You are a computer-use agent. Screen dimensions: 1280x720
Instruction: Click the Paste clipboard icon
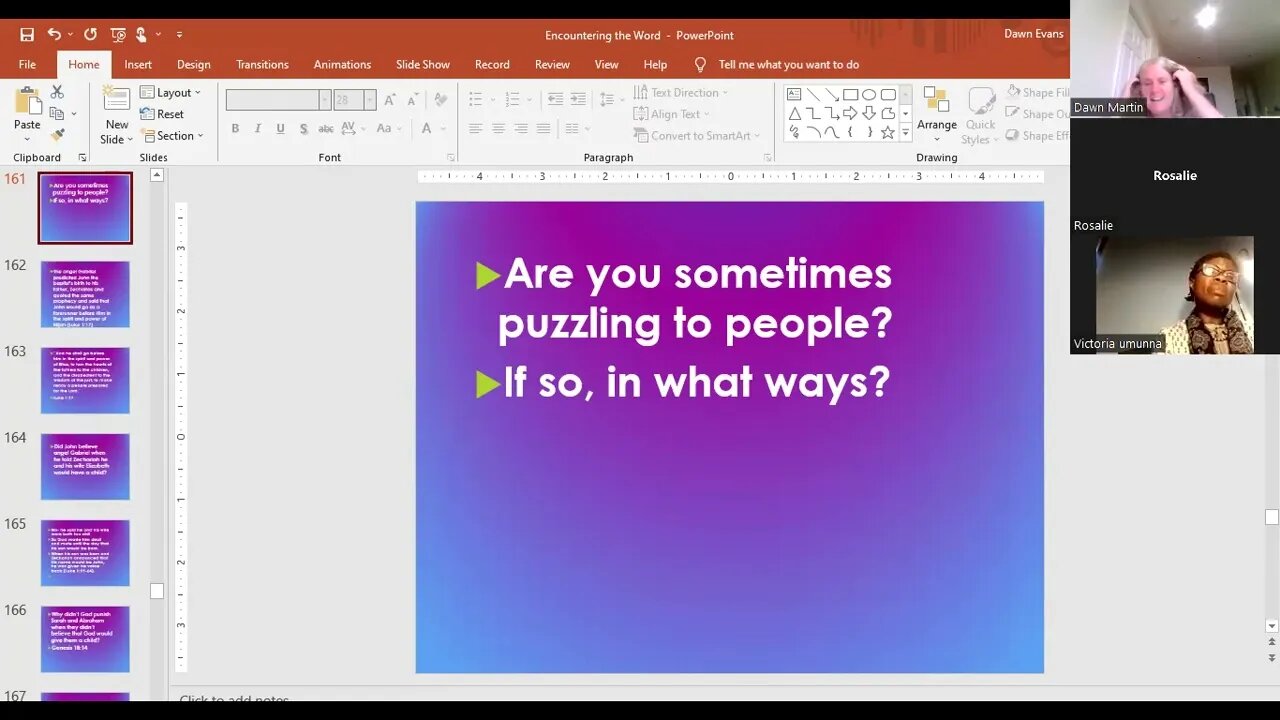click(x=27, y=101)
